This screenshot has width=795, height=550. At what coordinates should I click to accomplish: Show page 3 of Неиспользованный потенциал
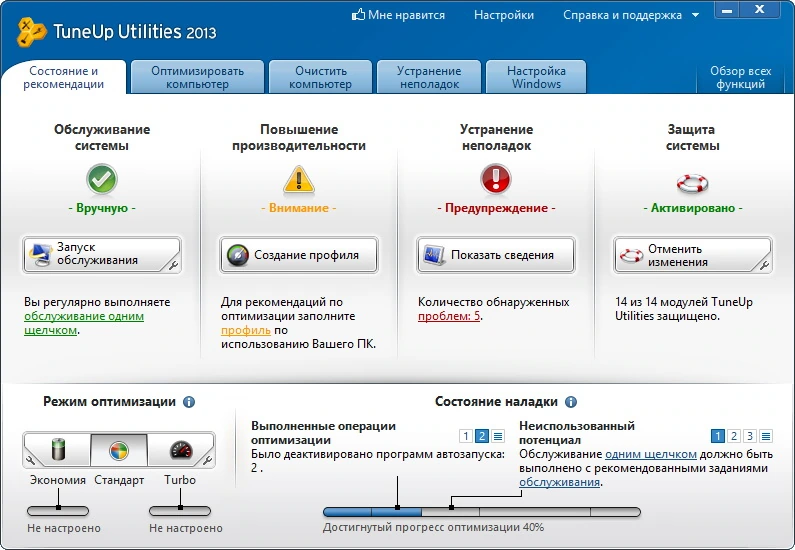pos(750,436)
